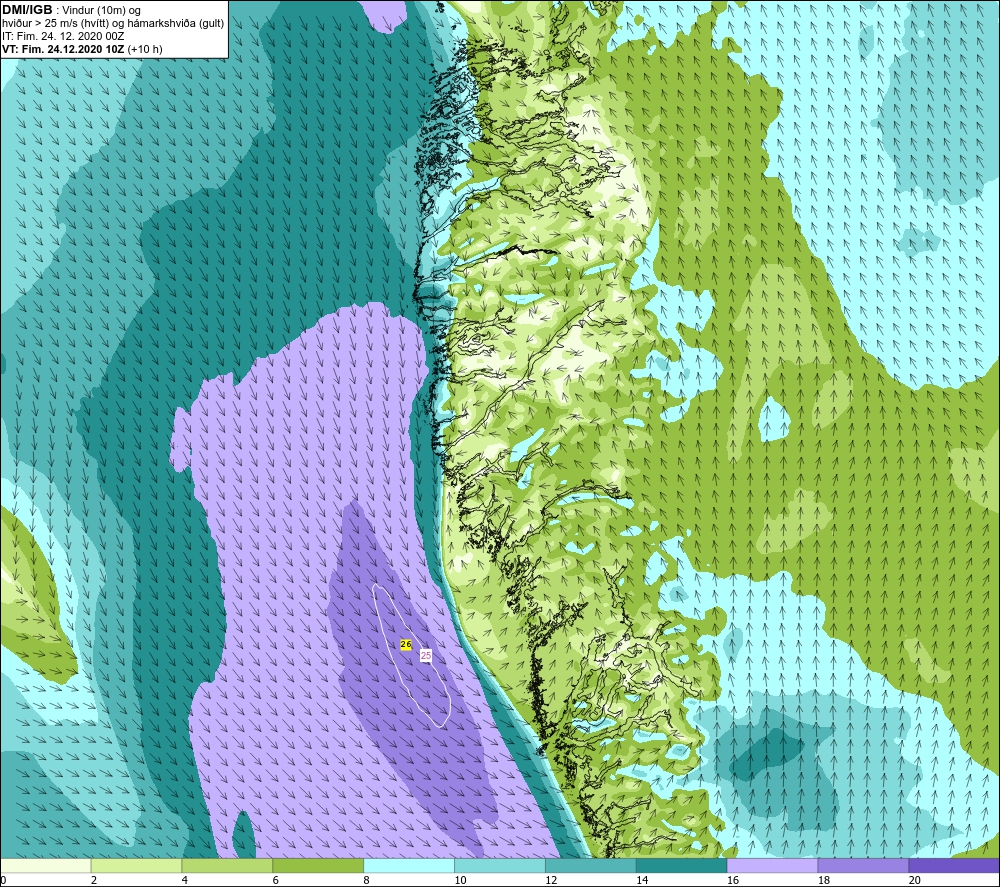Click the medium green 4–6 legend swatch
Image resolution: width=1000 pixels, height=887 pixels.
[x=227, y=866]
